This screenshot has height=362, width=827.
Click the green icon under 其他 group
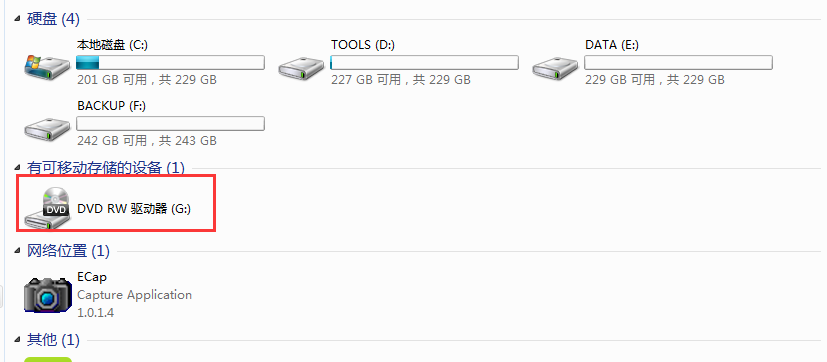tap(48, 359)
